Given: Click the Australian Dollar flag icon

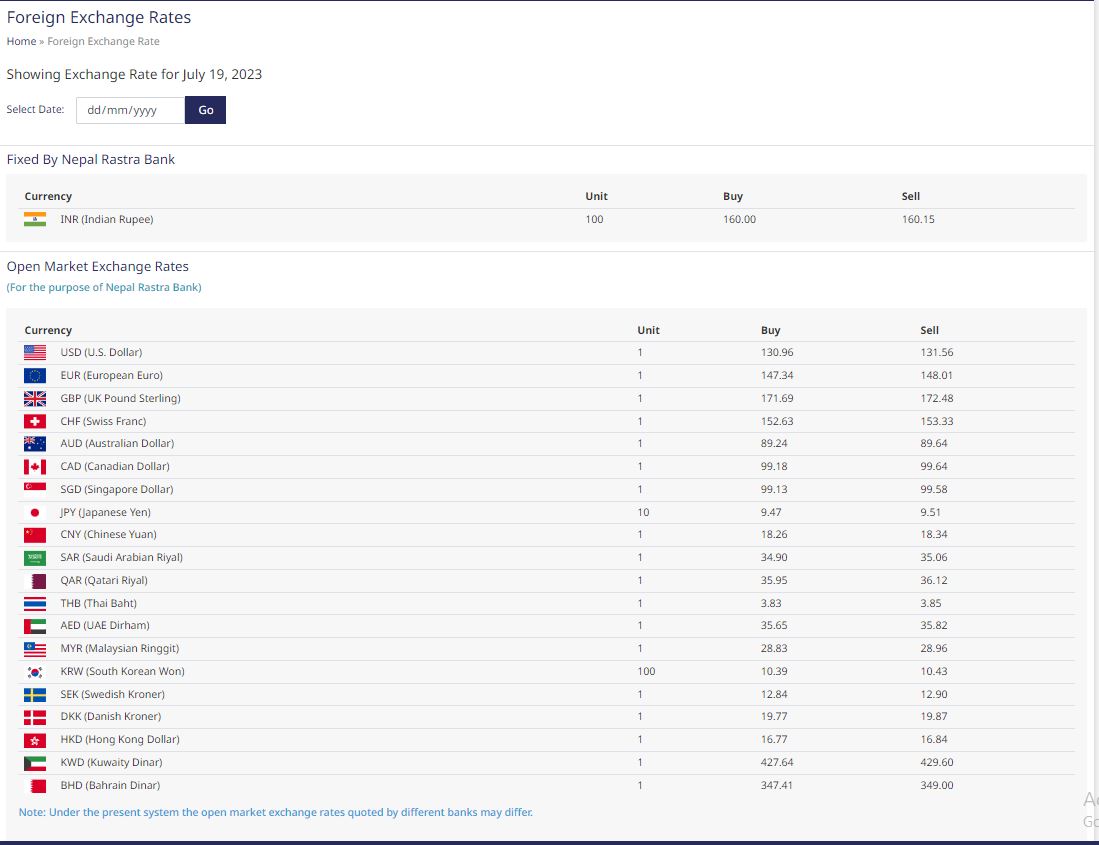Looking at the screenshot, I should coord(34,444).
